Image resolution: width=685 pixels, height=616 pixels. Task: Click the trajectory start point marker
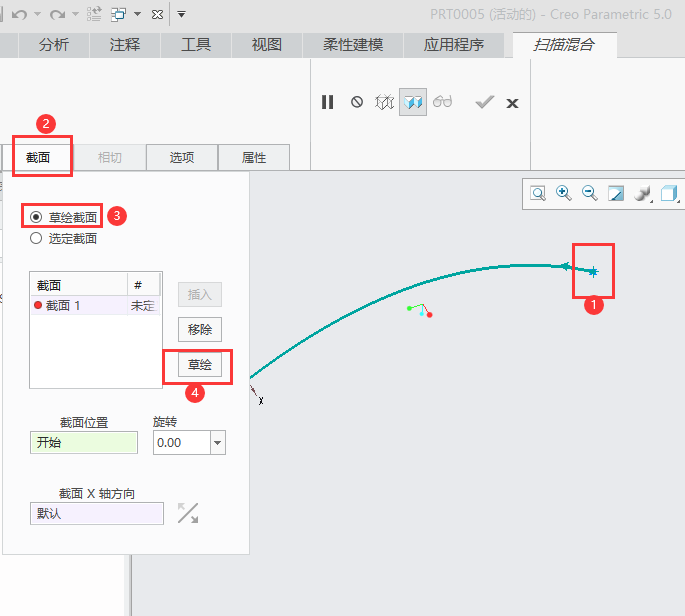click(x=593, y=272)
